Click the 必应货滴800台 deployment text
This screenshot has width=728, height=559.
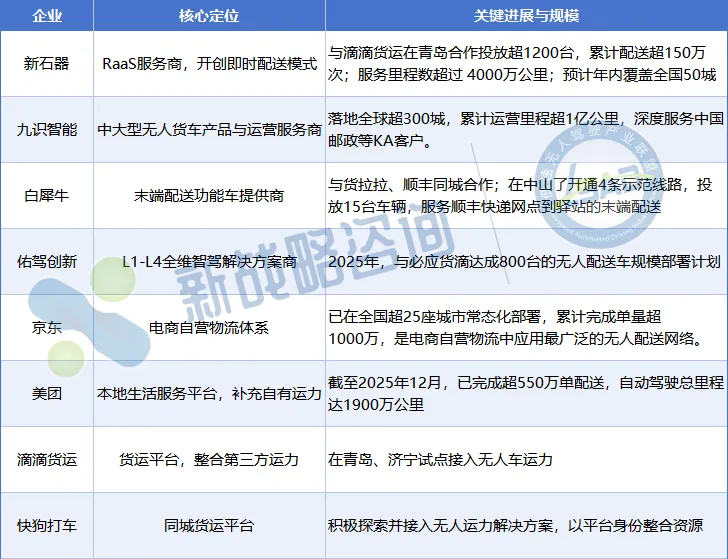click(x=524, y=261)
